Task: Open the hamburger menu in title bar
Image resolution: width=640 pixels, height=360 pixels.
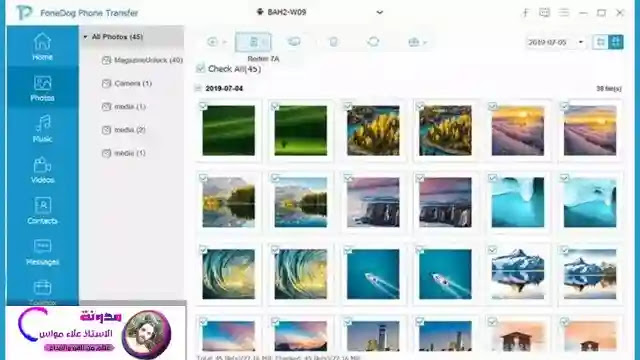Action: coord(564,13)
